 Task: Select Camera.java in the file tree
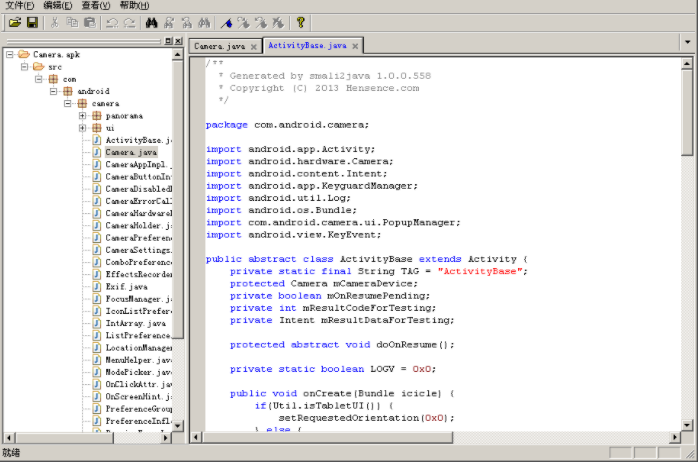point(131,153)
